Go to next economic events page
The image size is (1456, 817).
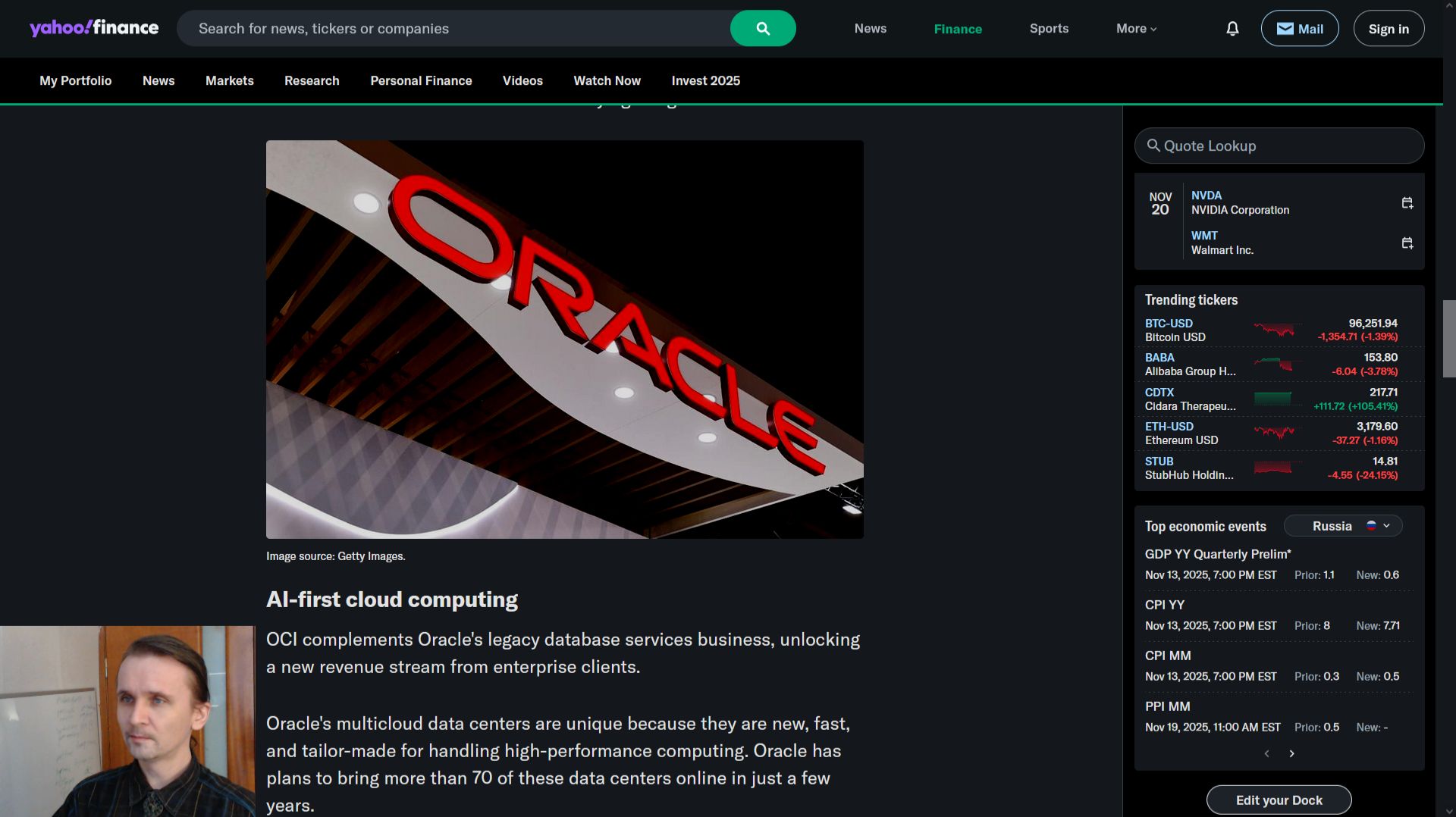click(1292, 753)
